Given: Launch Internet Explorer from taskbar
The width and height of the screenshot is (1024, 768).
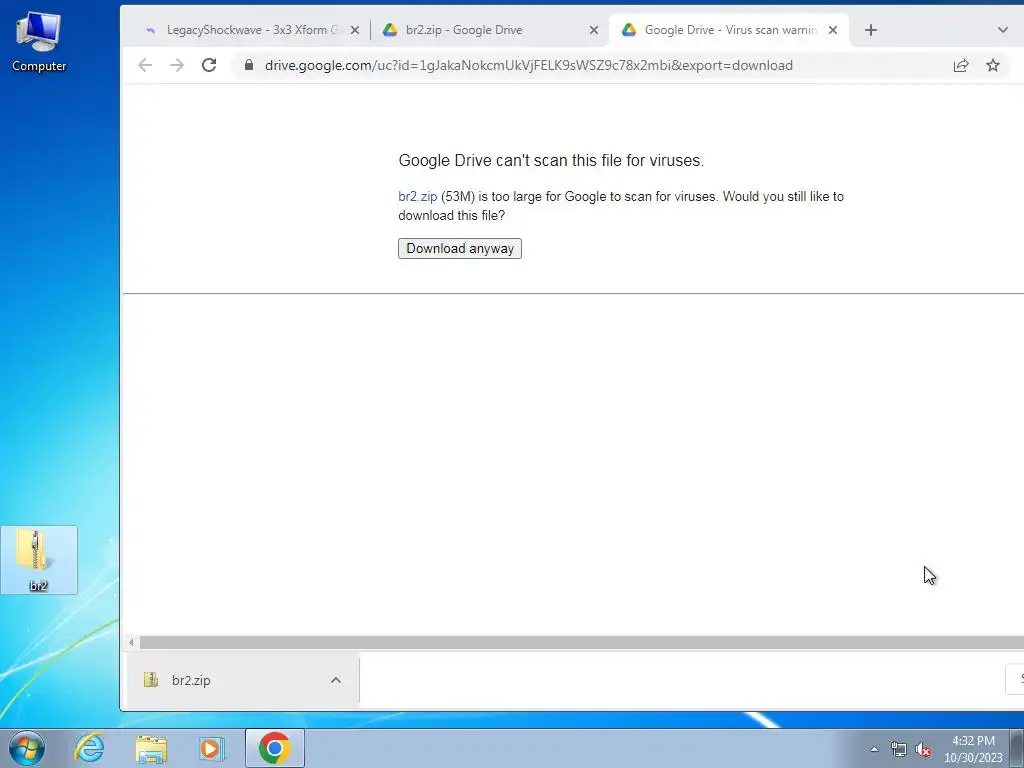Looking at the screenshot, I should pos(89,748).
